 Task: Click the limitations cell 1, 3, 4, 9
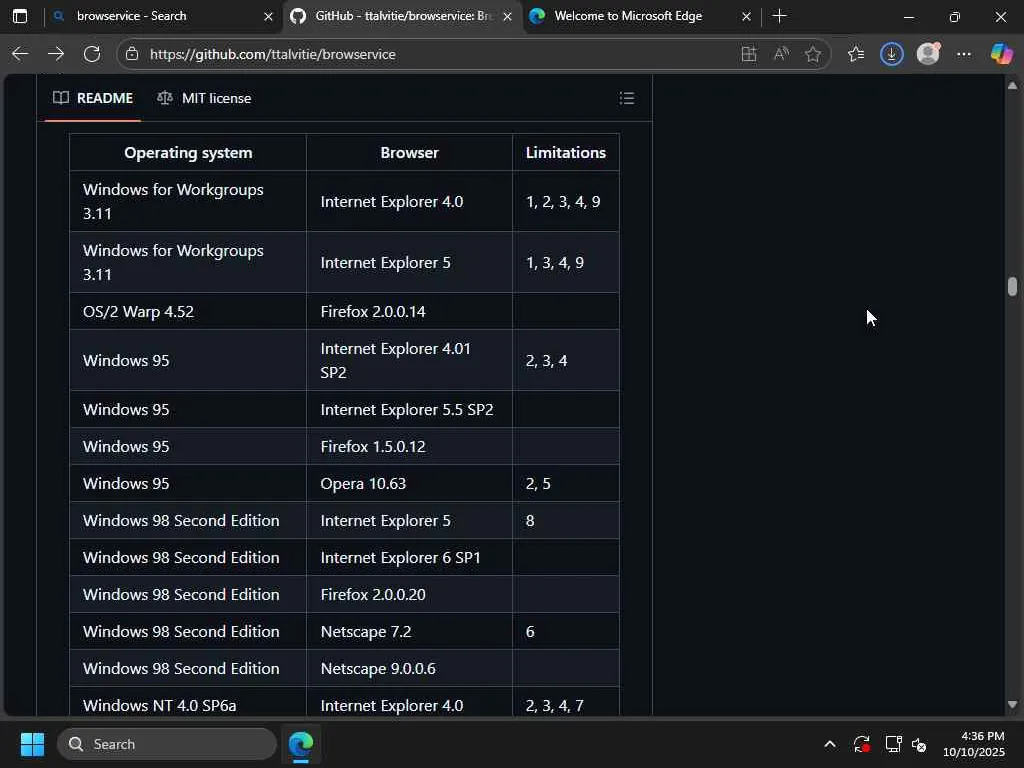566,263
